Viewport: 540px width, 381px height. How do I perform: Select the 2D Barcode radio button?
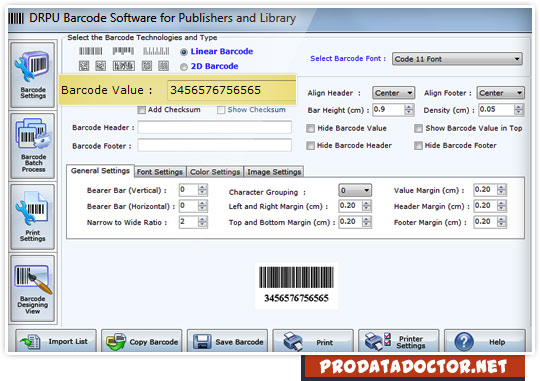(184, 67)
